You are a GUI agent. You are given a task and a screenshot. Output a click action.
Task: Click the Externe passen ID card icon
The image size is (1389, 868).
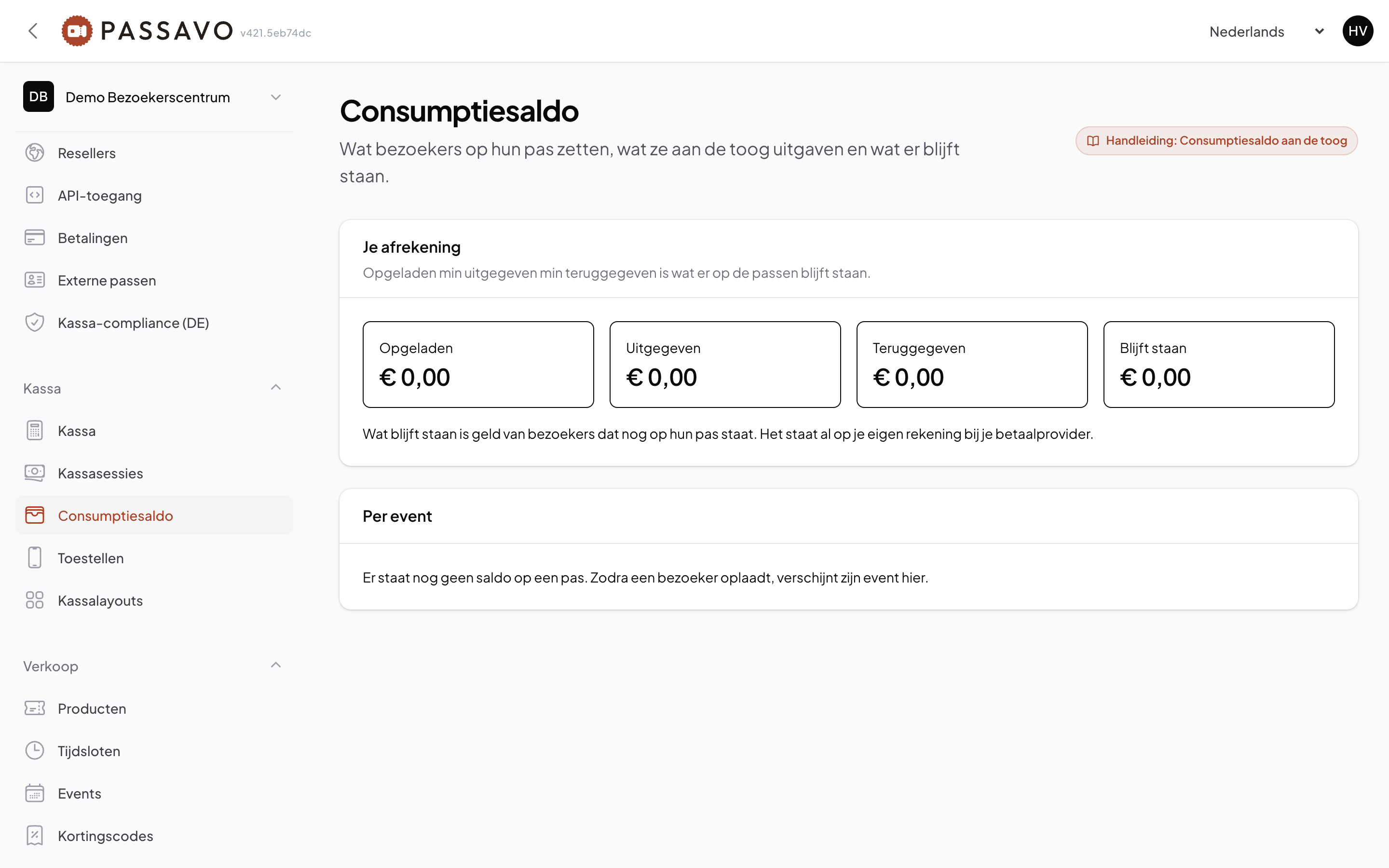[34, 280]
